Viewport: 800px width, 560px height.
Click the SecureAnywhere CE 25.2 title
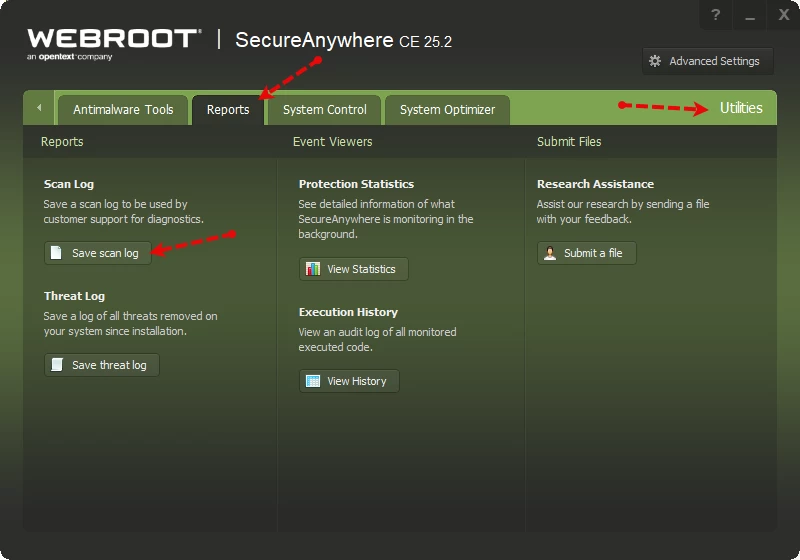pyautogui.click(x=343, y=40)
